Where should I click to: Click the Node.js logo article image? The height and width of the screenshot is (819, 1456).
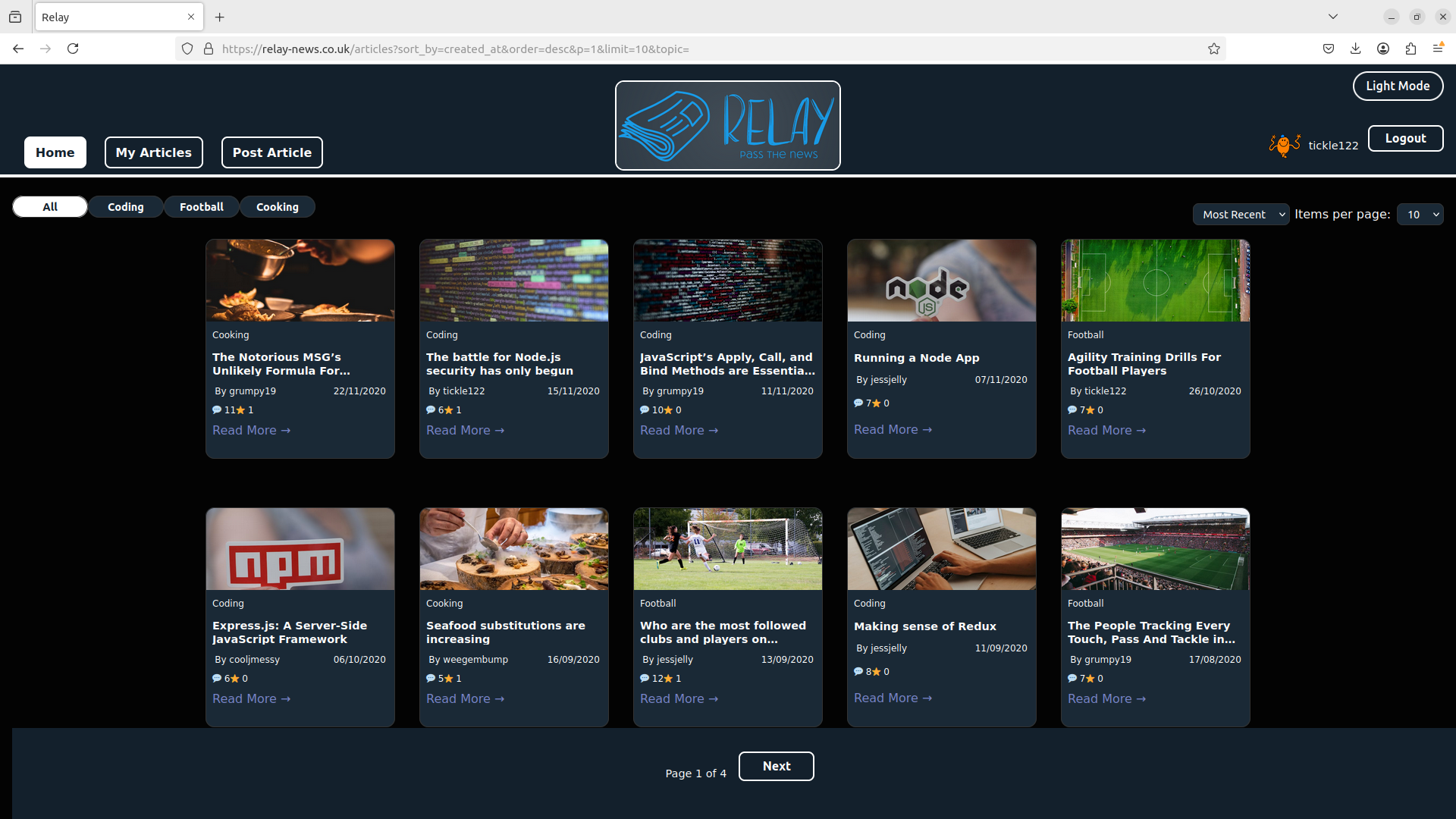(942, 281)
